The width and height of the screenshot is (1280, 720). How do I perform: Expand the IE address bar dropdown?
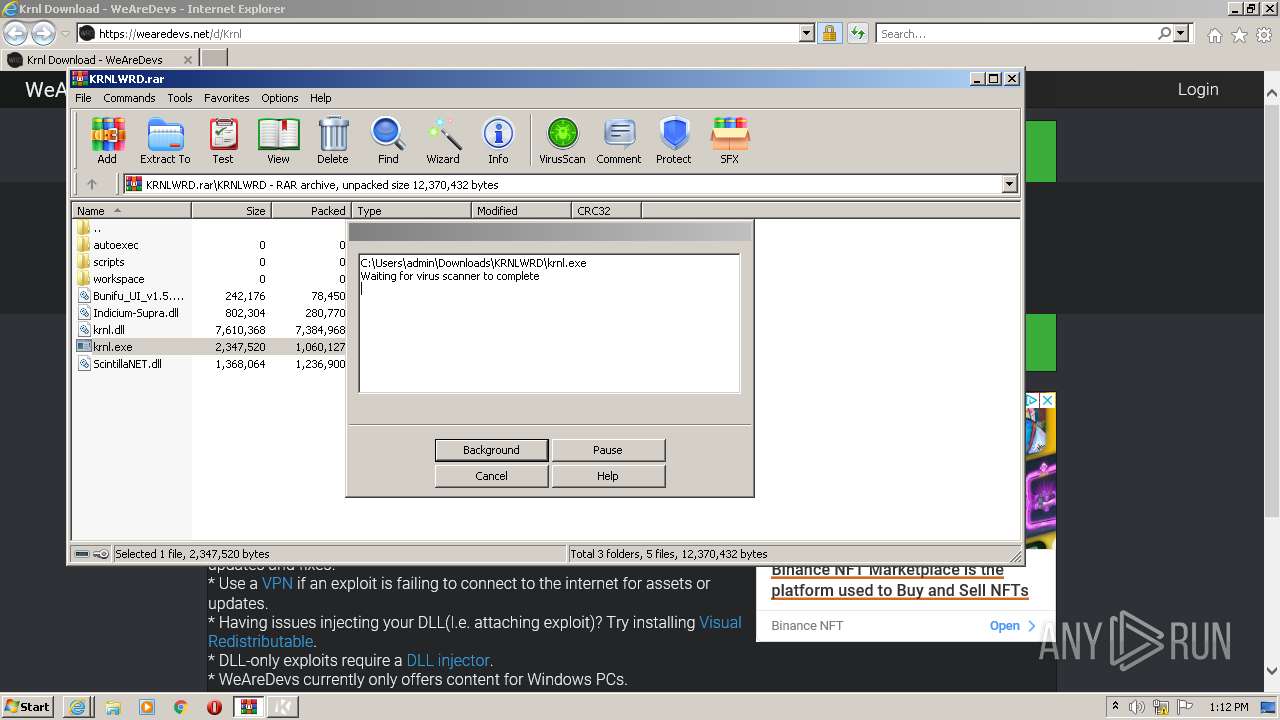coord(807,33)
